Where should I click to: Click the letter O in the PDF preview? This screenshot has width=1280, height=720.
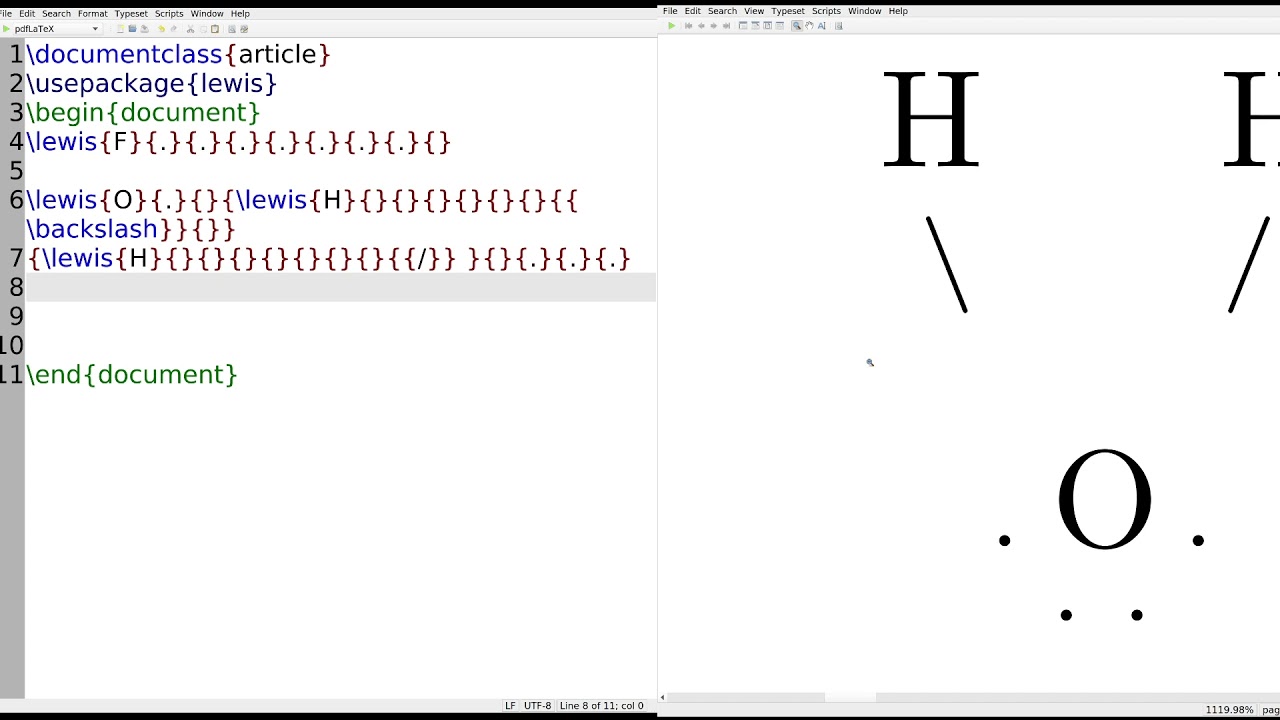click(x=1105, y=499)
